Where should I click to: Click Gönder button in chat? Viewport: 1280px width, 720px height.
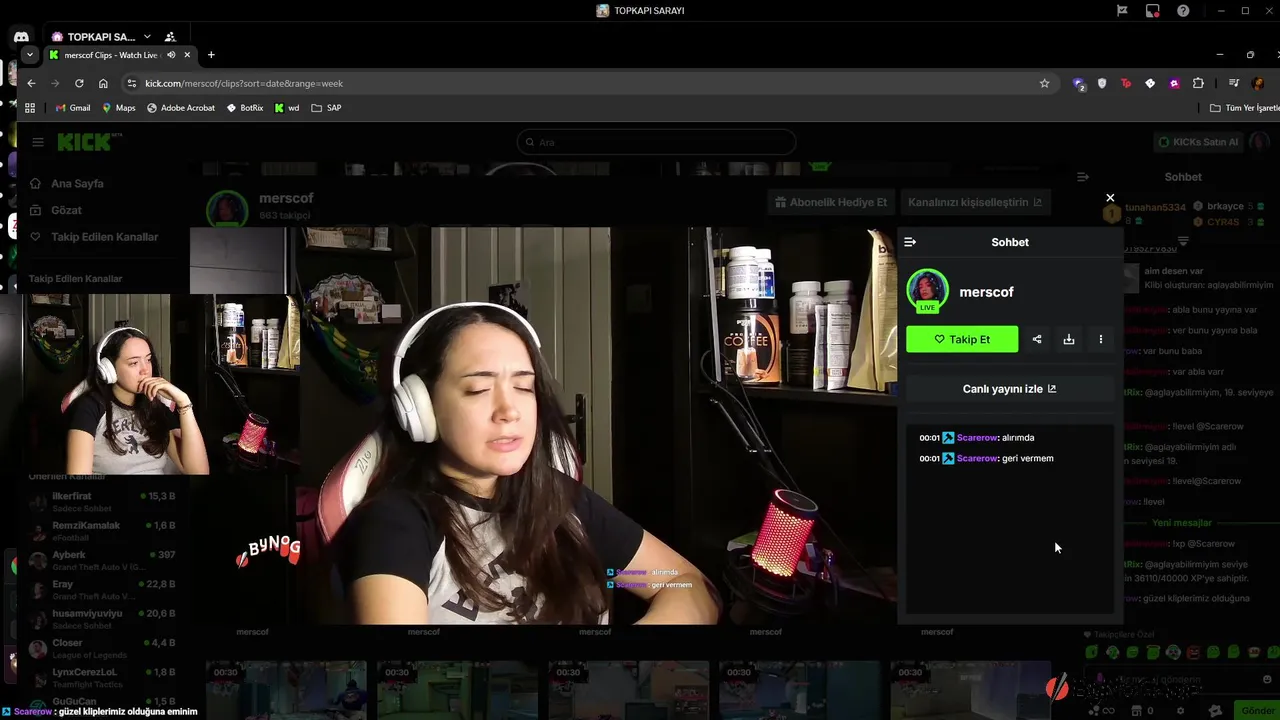pyautogui.click(x=1258, y=710)
